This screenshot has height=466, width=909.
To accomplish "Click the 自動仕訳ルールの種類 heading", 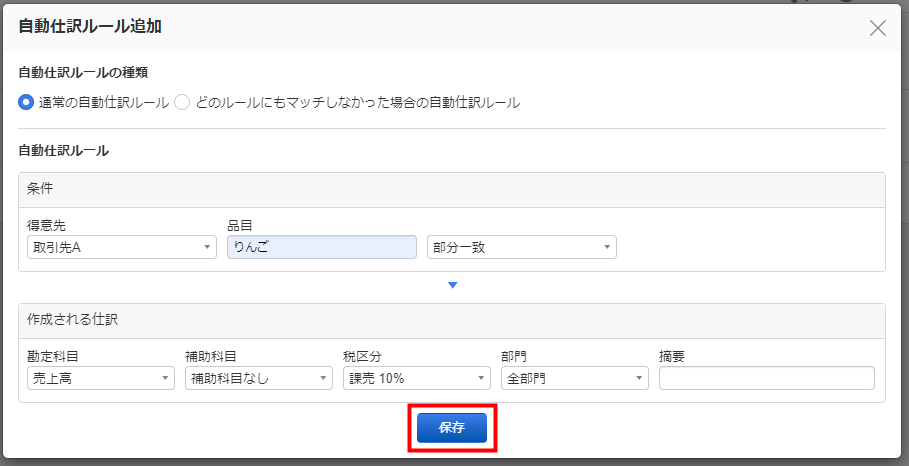I will click(x=83, y=72).
